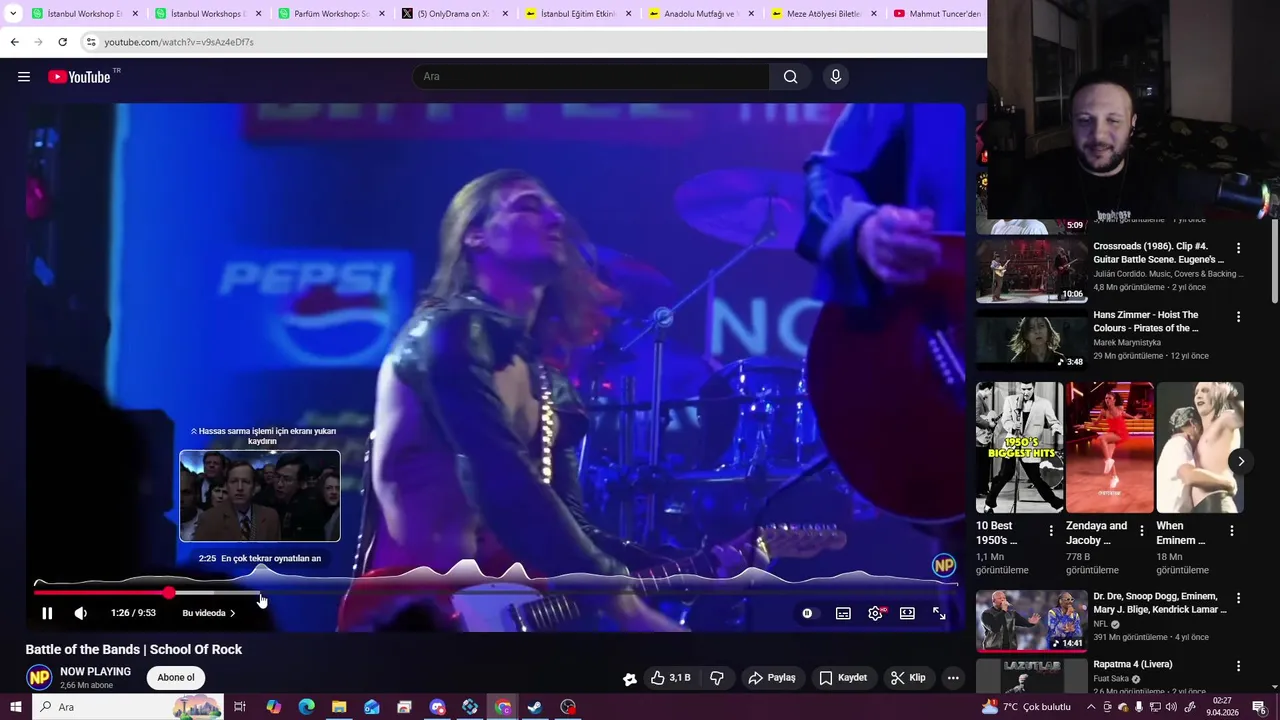Open options for When Eminem short
Image resolution: width=1280 pixels, height=720 pixels.
(1232, 531)
